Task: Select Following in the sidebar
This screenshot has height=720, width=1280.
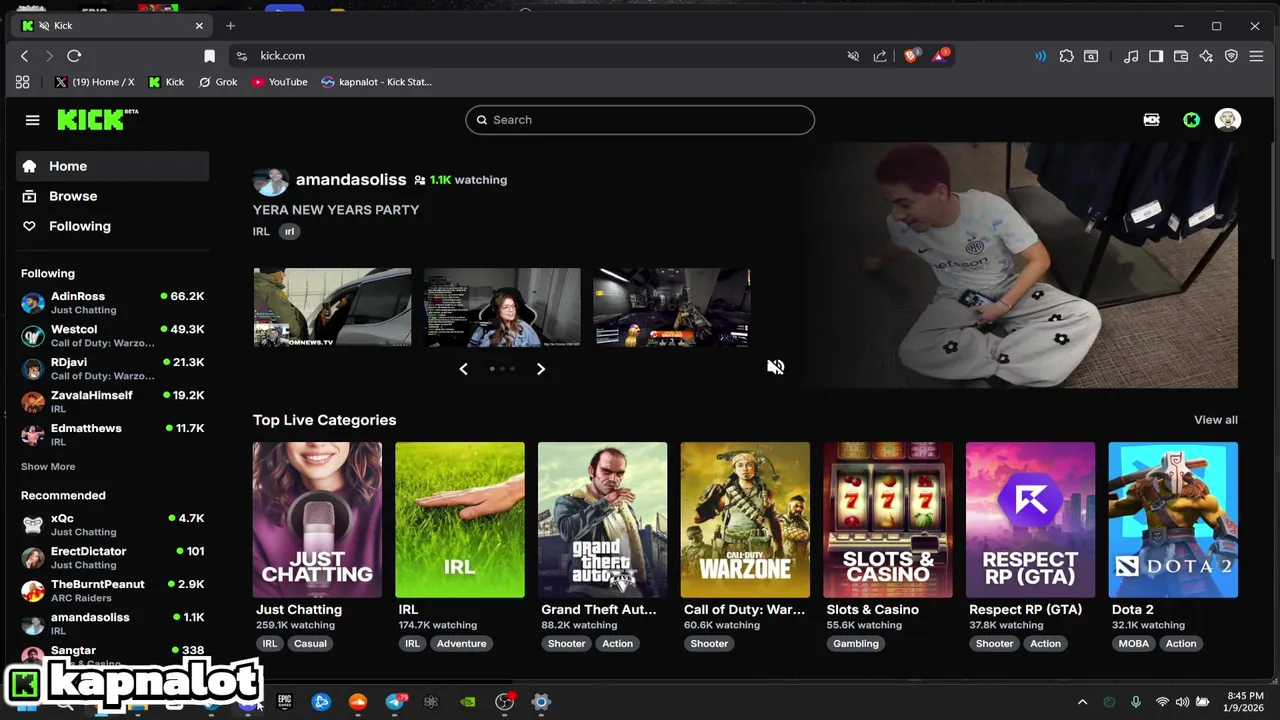Action: 112,226
